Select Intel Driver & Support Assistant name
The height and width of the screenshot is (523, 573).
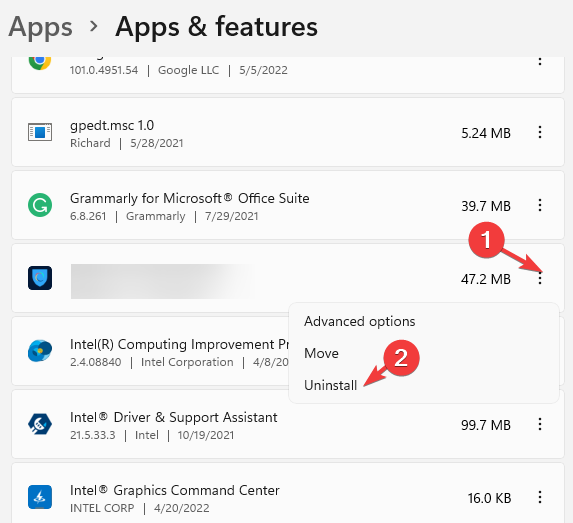[174, 417]
